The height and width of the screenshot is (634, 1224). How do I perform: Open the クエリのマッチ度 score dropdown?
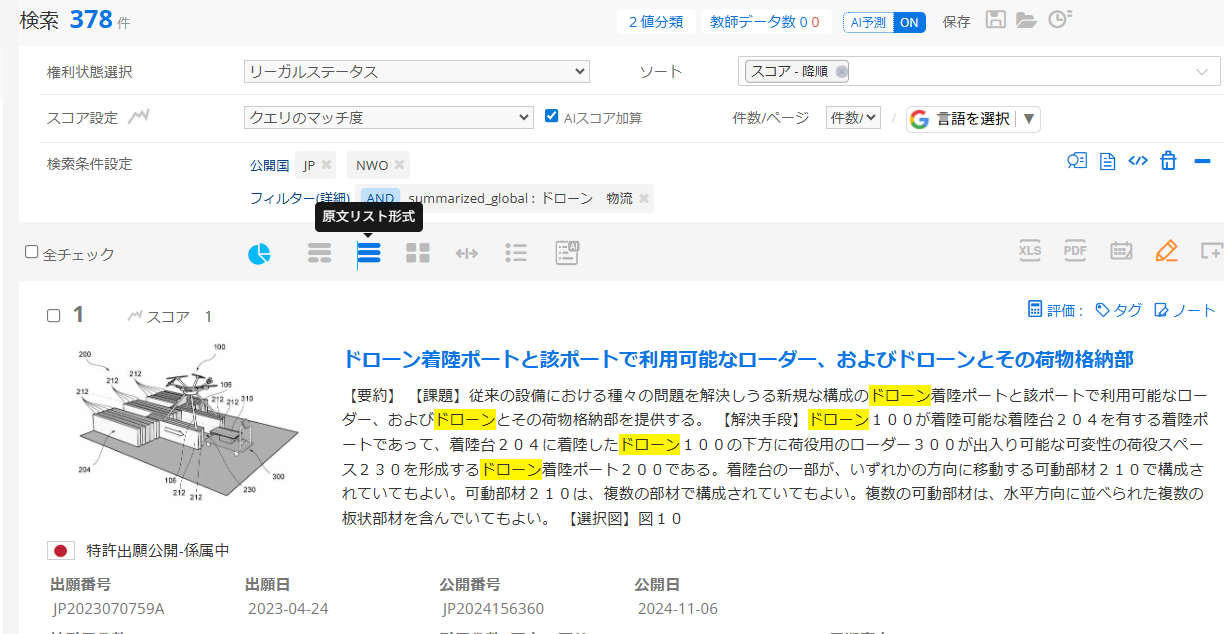tap(389, 118)
